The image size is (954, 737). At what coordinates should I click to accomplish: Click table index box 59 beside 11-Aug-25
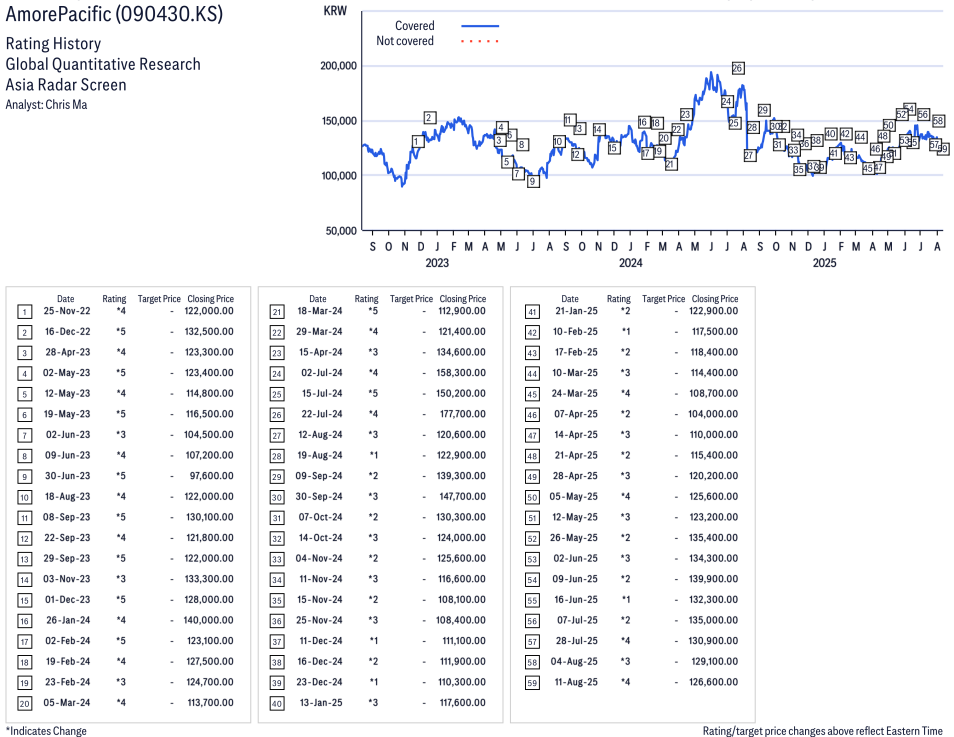532,683
